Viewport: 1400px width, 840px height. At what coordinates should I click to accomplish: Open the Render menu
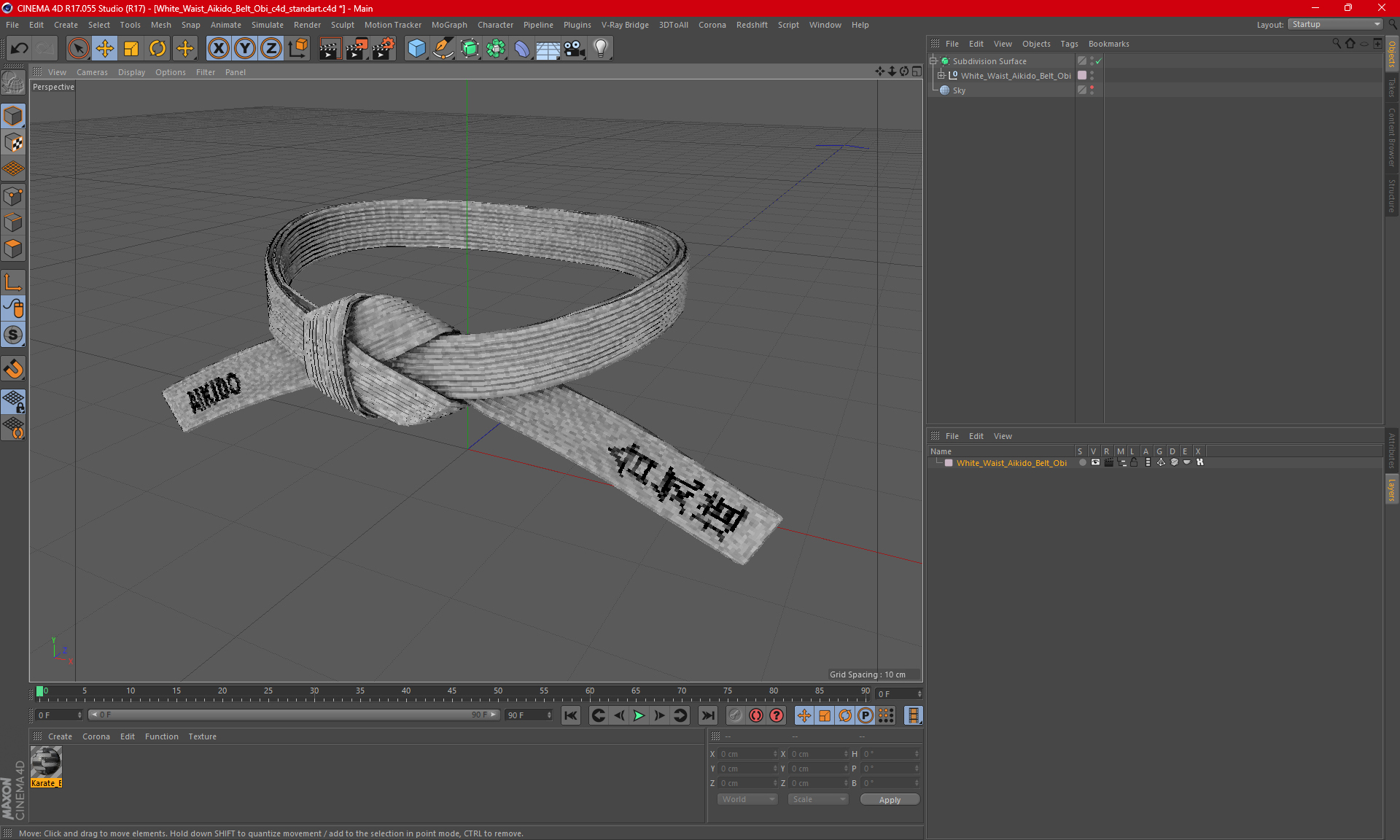coord(307,25)
